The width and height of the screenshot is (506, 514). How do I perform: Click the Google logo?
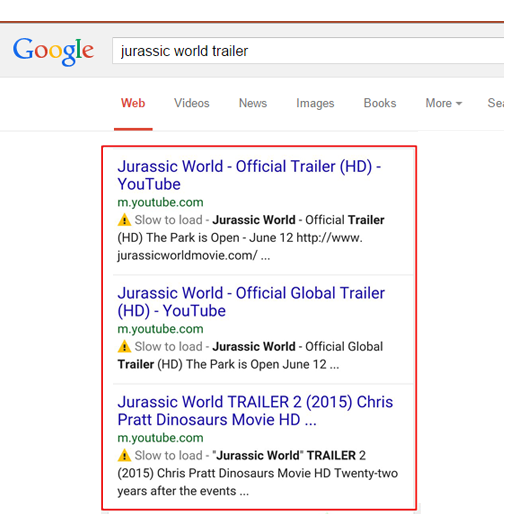click(53, 51)
